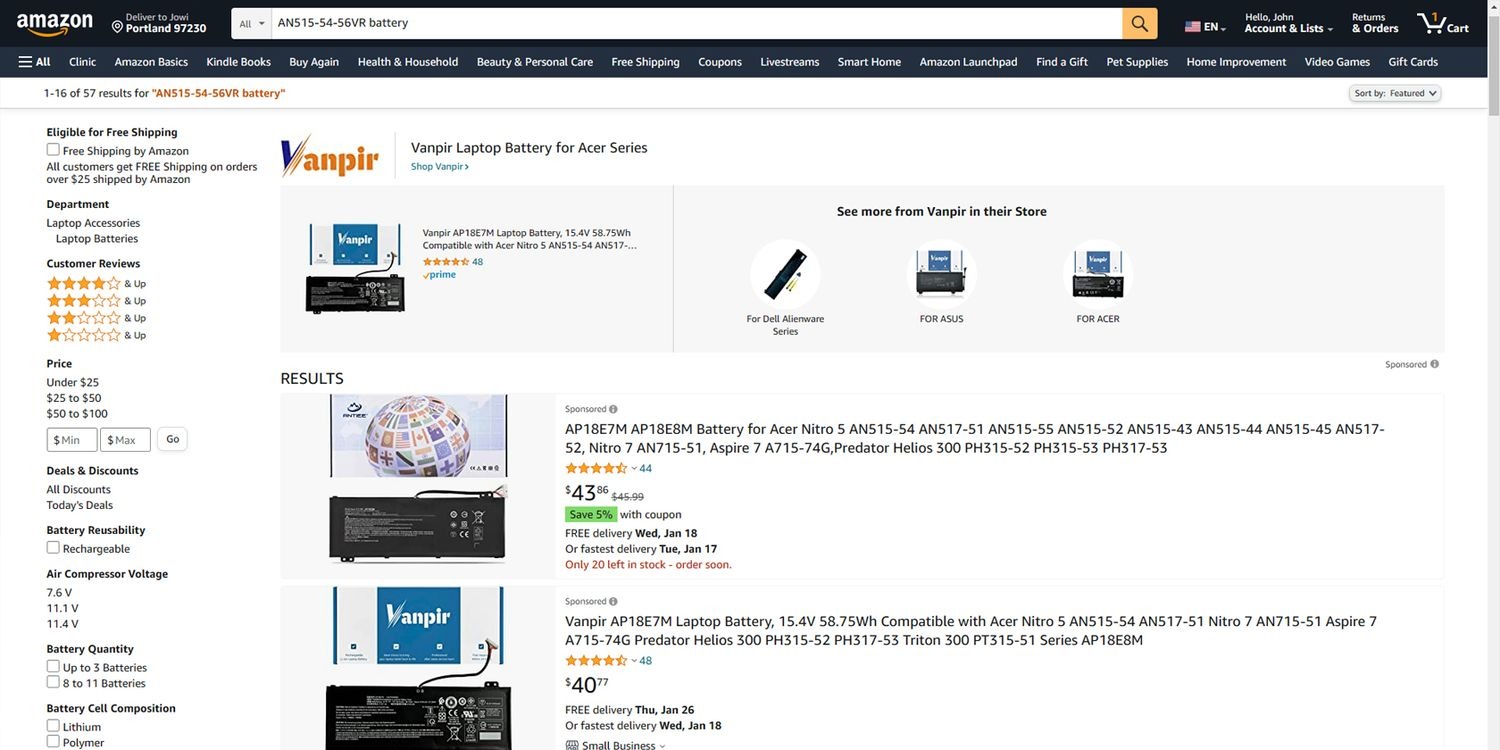Click the Vanpir brand logo
The width and height of the screenshot is (1500, 750).
click(330, 156)
